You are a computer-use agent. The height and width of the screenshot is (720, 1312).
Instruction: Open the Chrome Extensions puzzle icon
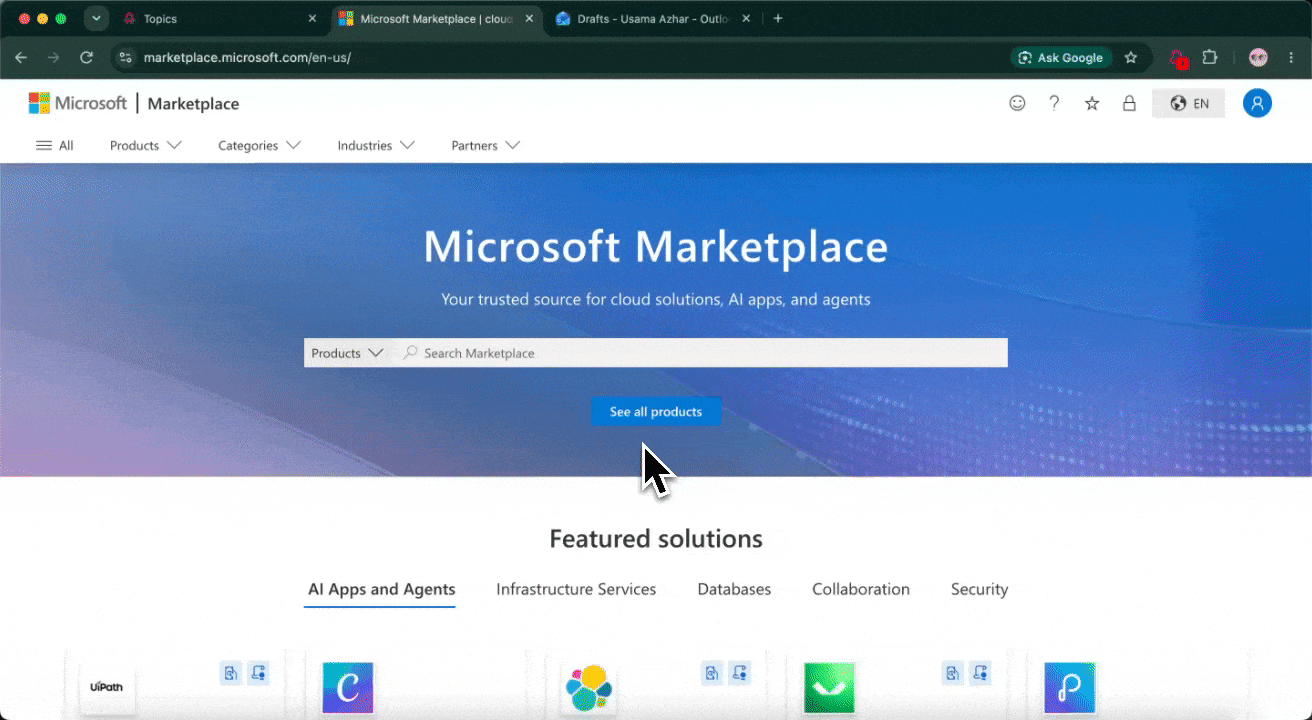[1210, 58]
